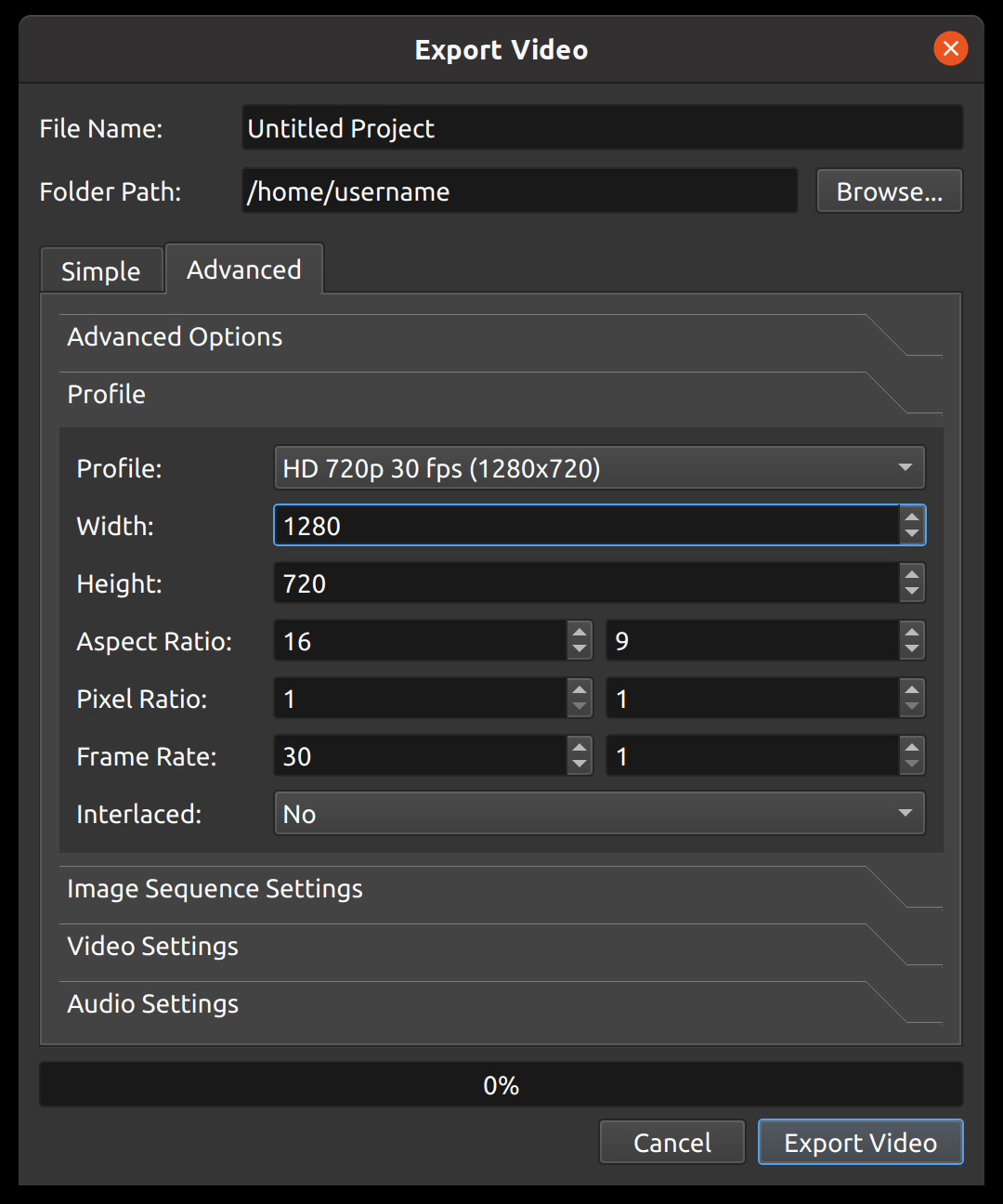Decrease the Pixel Ratio denominator

(x=911, y=706)
